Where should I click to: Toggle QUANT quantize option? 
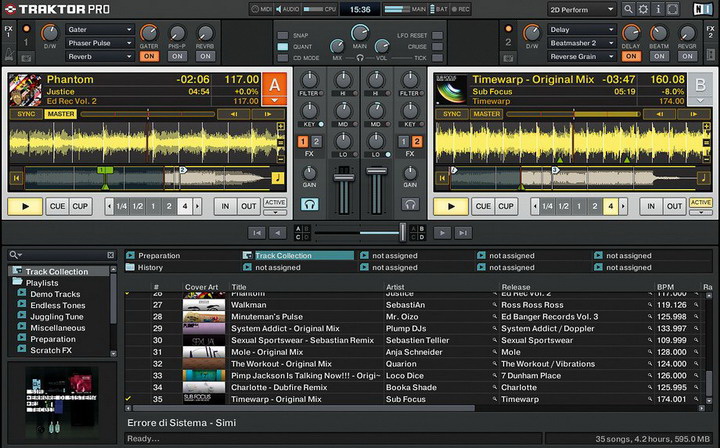(x=283, y=45)
